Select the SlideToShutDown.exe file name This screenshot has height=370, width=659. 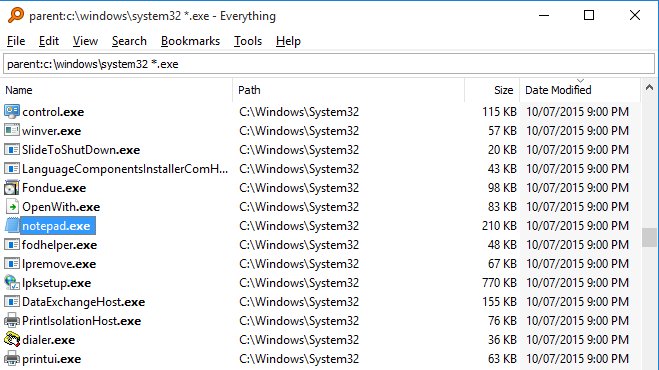pyautogui.click(x=81, y=150)
